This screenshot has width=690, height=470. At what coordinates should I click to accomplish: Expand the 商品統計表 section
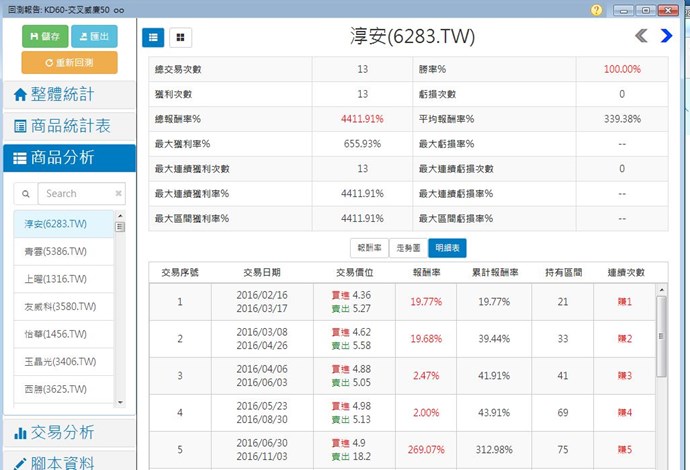click(68, 126)
